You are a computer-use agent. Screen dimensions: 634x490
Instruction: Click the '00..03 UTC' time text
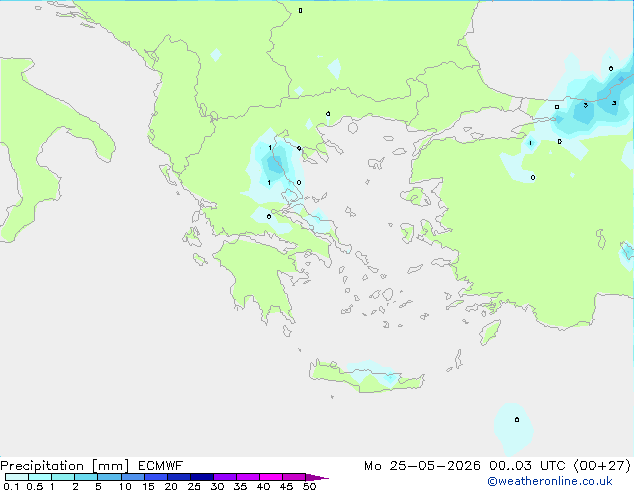pos(527,466)
